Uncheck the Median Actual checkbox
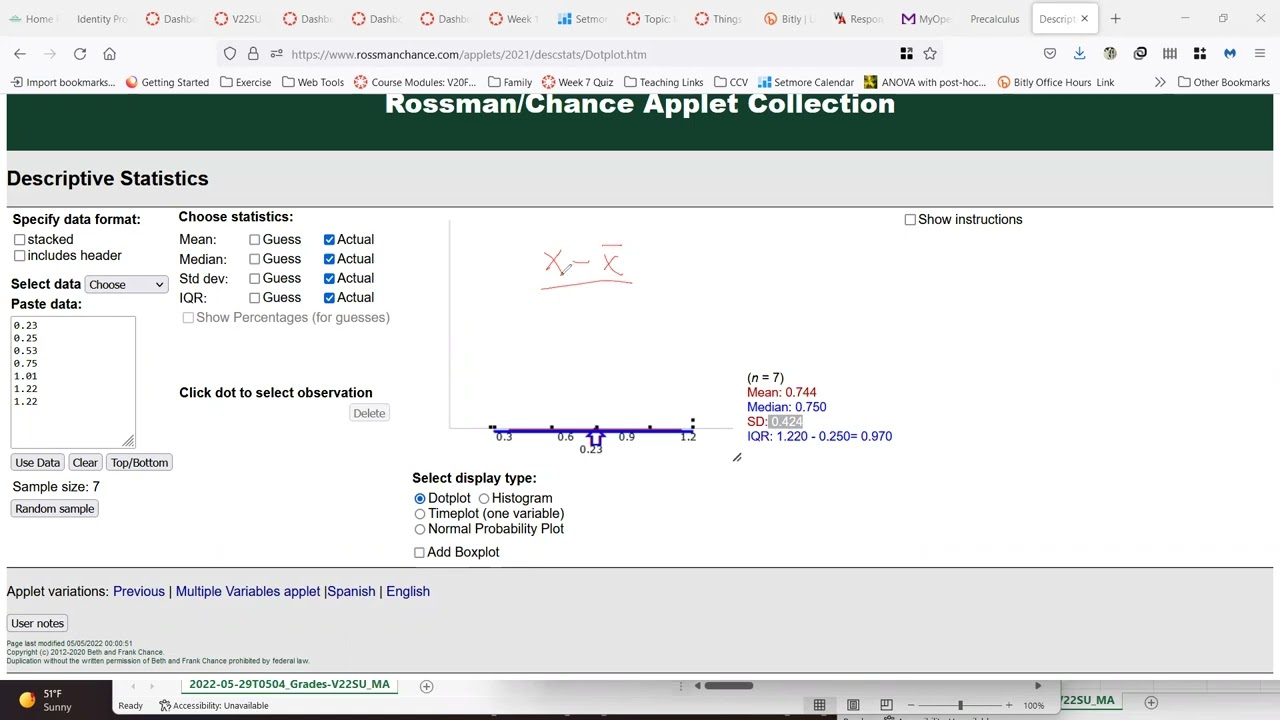The width and height of the screenshot is (1280, 720). click(329, 259)
